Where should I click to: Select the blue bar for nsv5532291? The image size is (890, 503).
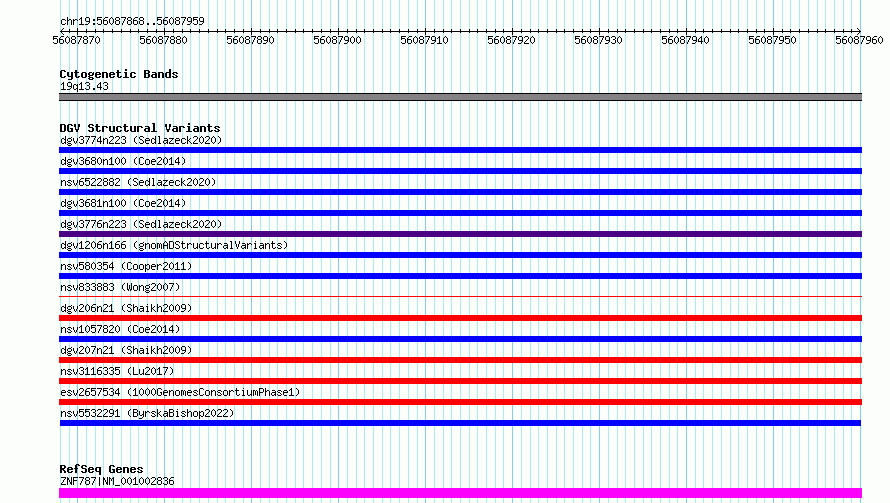pyautogui.click(x=460, y=423)
